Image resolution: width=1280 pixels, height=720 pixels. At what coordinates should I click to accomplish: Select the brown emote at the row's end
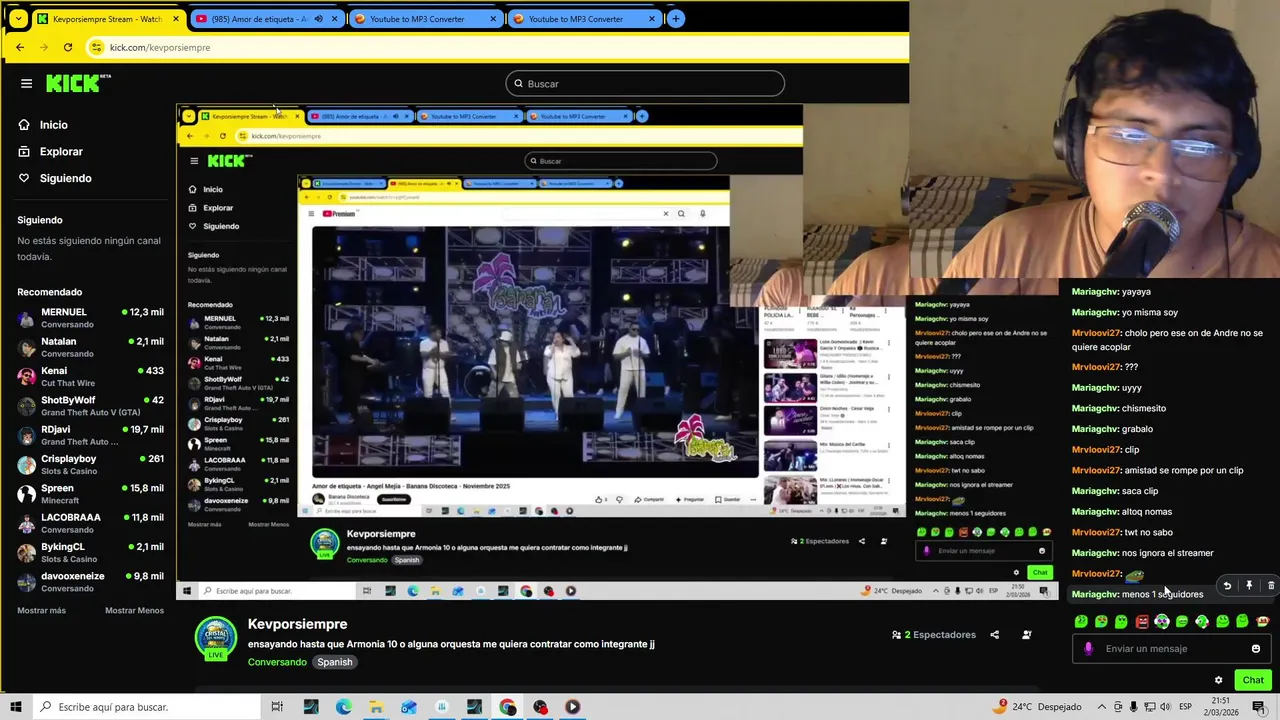point(1262,622)
